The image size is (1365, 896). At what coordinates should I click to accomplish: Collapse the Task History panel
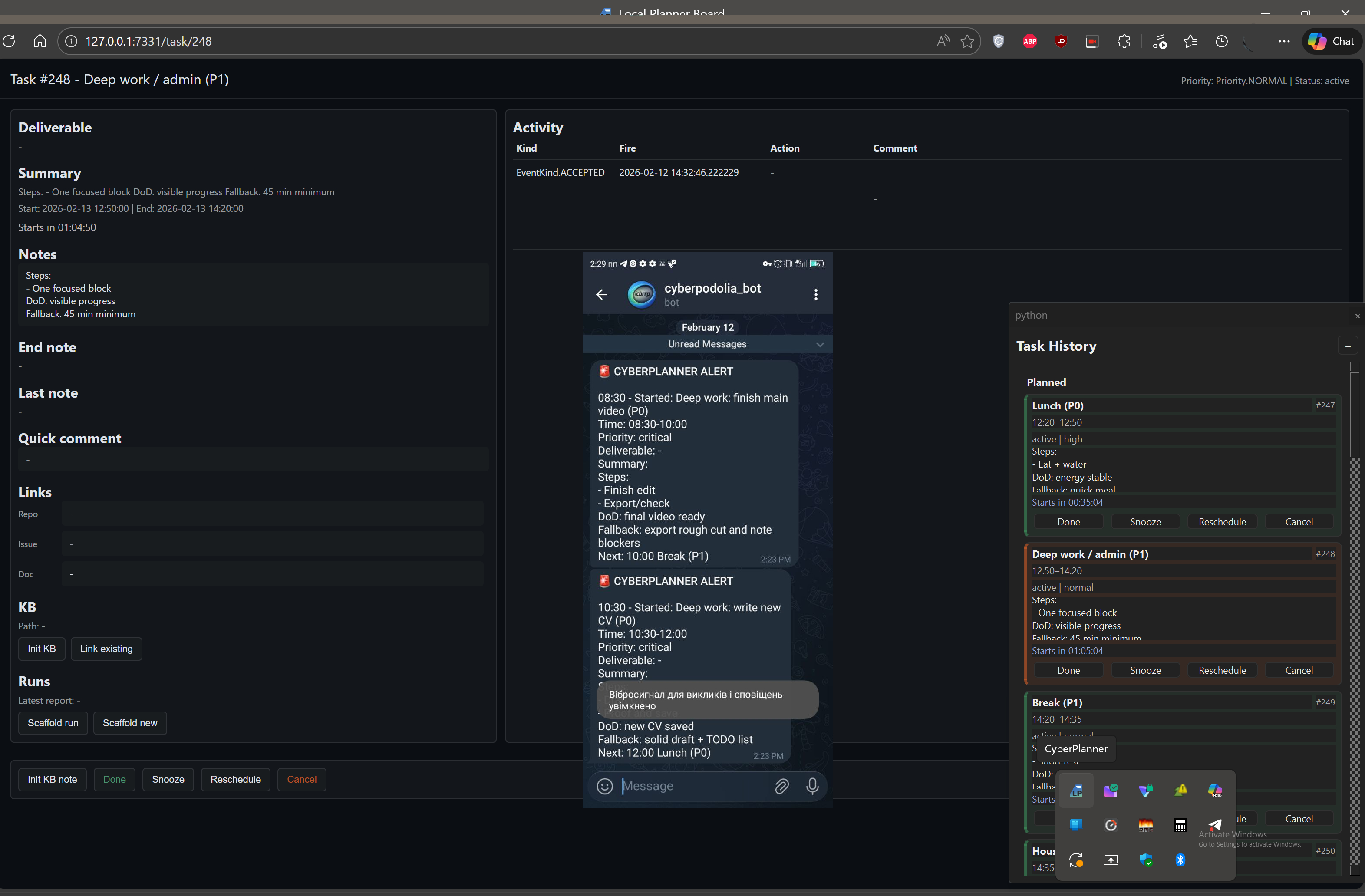[1349, 345]
